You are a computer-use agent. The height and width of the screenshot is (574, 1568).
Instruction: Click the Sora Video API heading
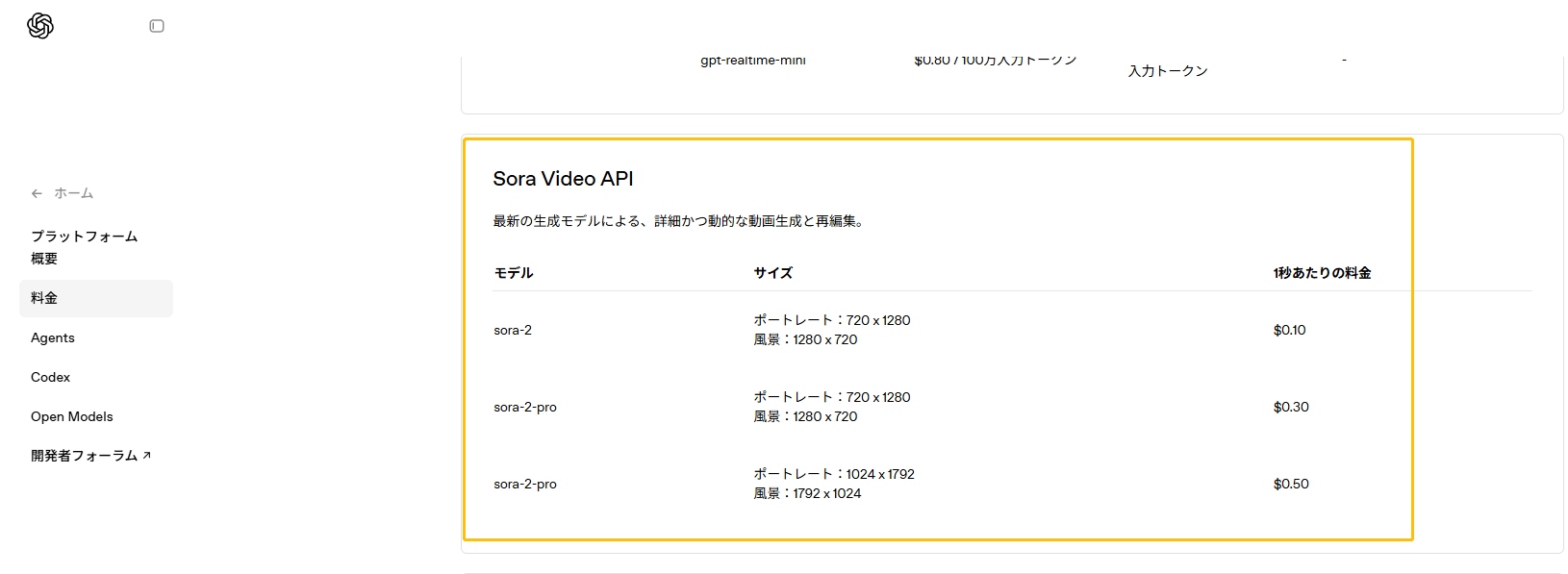[x=563, y=179]
